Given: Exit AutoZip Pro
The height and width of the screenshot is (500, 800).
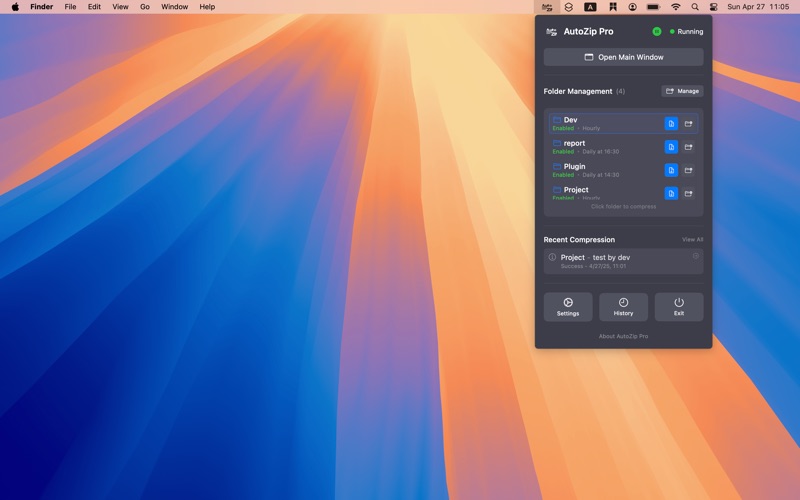Looking at the screenshot, I should (679, 307).
